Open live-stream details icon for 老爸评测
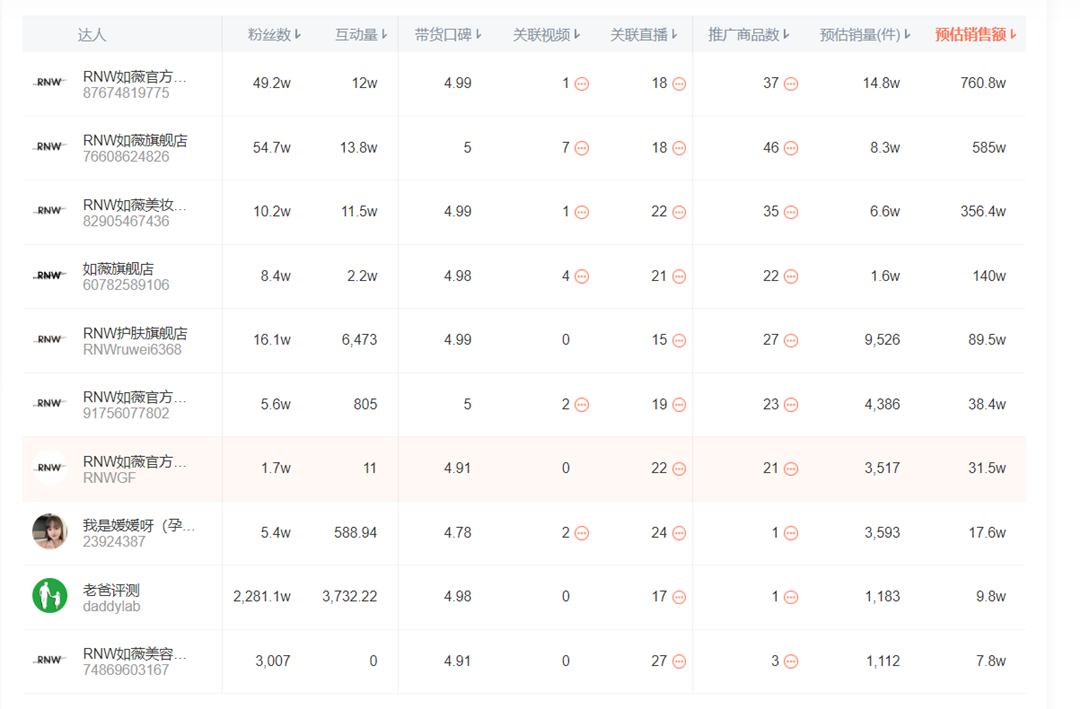1080x709 pixels. coord(679,597)
